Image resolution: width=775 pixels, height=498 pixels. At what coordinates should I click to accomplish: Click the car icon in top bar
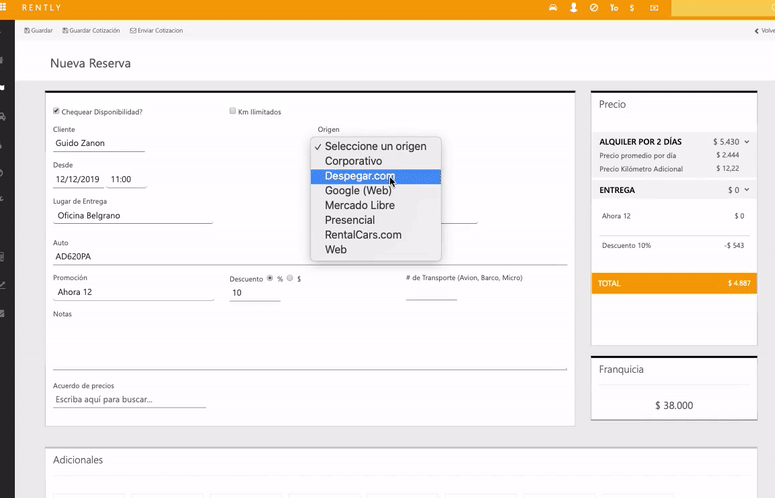pos(553,8)
